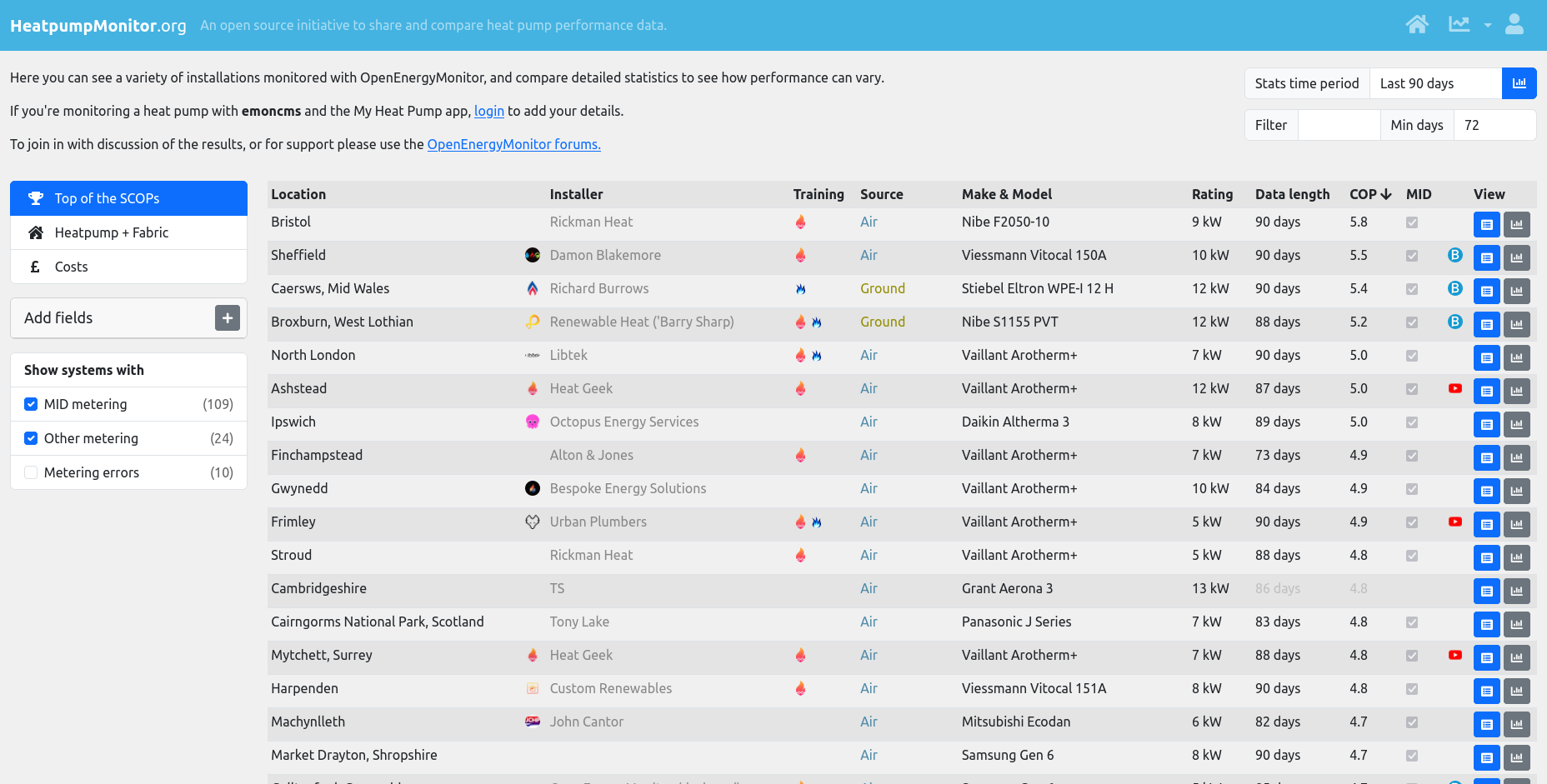Uncheck the Other metering checkbox
1547x784 pixels.
(31, 438)
